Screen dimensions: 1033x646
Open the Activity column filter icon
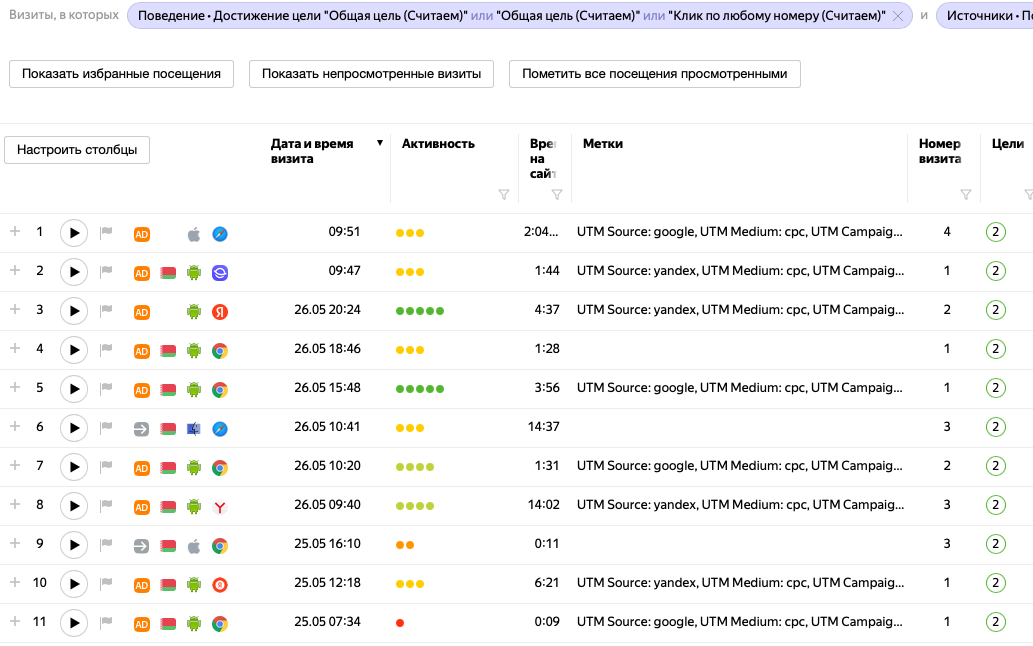503,195
